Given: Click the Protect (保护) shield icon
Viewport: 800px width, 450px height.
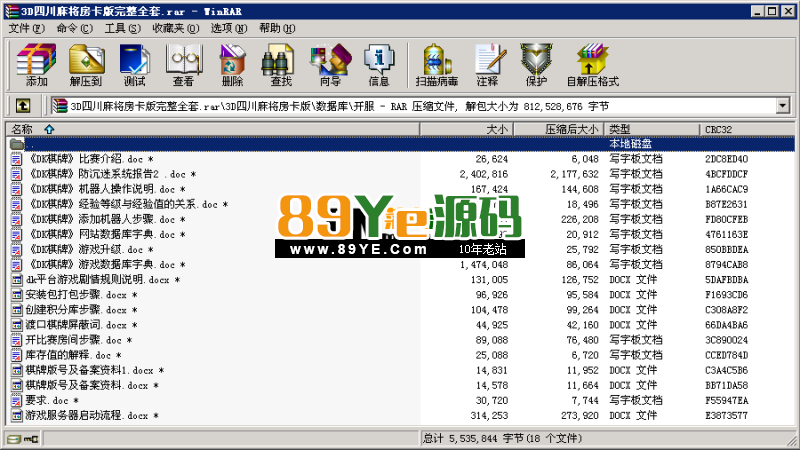Looking at the screenshot, I should click(536, 65).
